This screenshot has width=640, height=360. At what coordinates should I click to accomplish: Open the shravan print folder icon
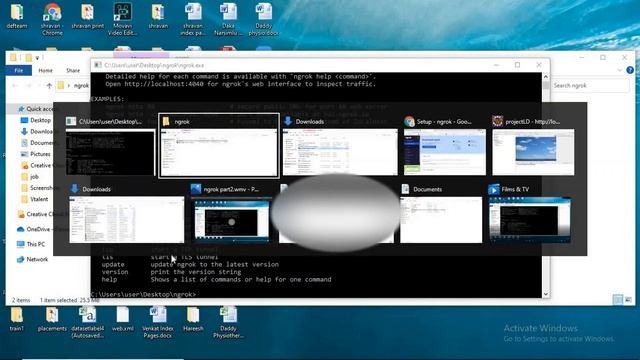tap(87, 16)
